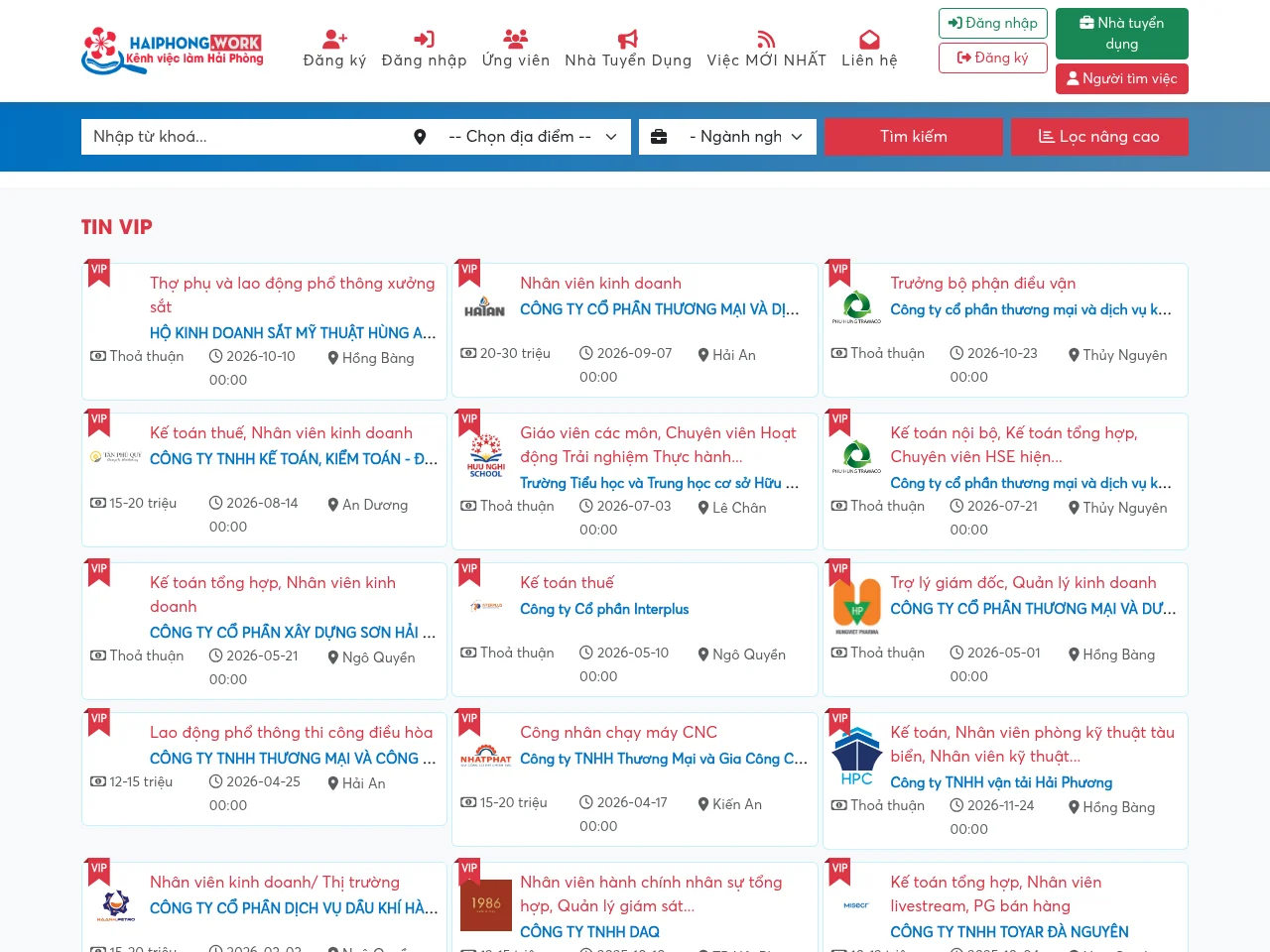Open the Kế toán thuế job by Interplus

[x=567, y=583]
